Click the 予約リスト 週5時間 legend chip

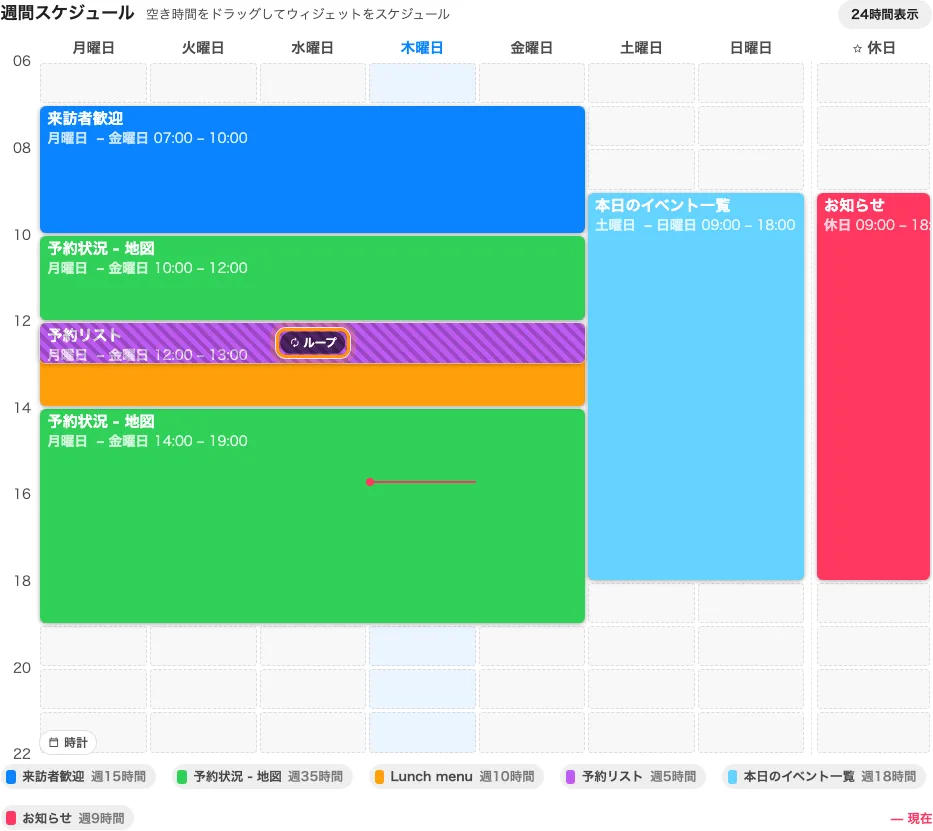click(x=633, y=777)
